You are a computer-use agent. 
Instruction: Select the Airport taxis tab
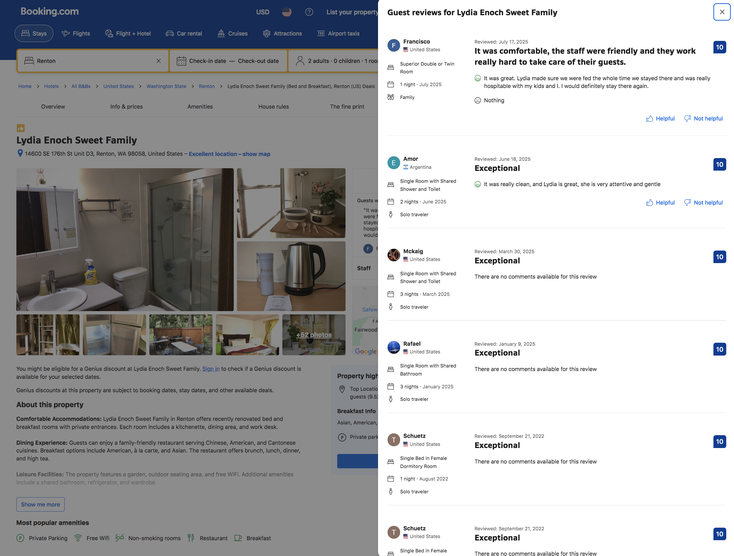click(x=338, y=33)
